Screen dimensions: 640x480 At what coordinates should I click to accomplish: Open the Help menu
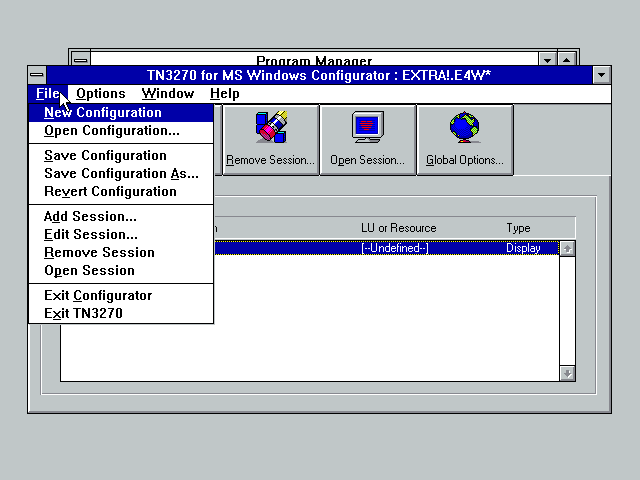224,94
